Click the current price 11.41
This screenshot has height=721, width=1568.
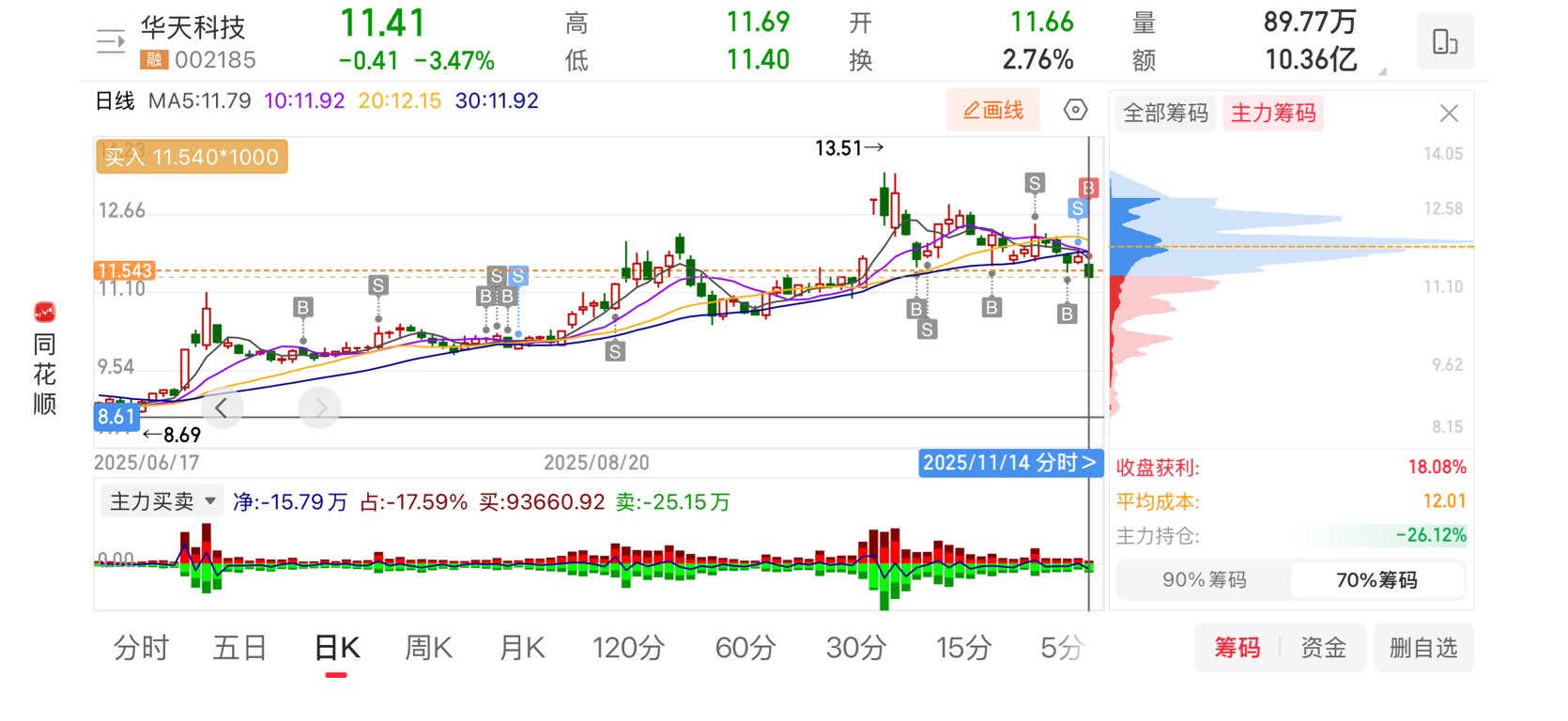click(383, 23)
